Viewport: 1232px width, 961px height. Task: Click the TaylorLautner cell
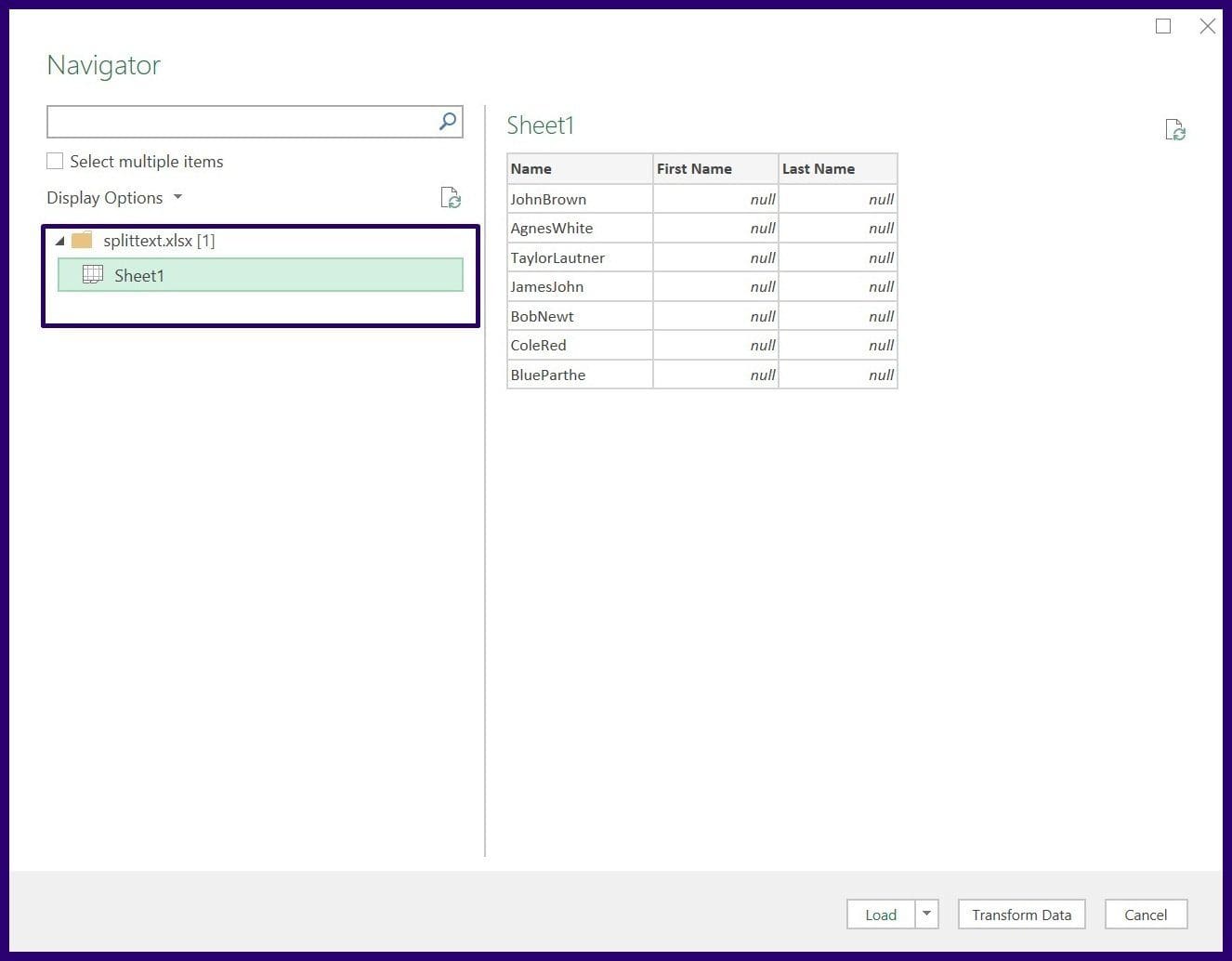point(580,257)
